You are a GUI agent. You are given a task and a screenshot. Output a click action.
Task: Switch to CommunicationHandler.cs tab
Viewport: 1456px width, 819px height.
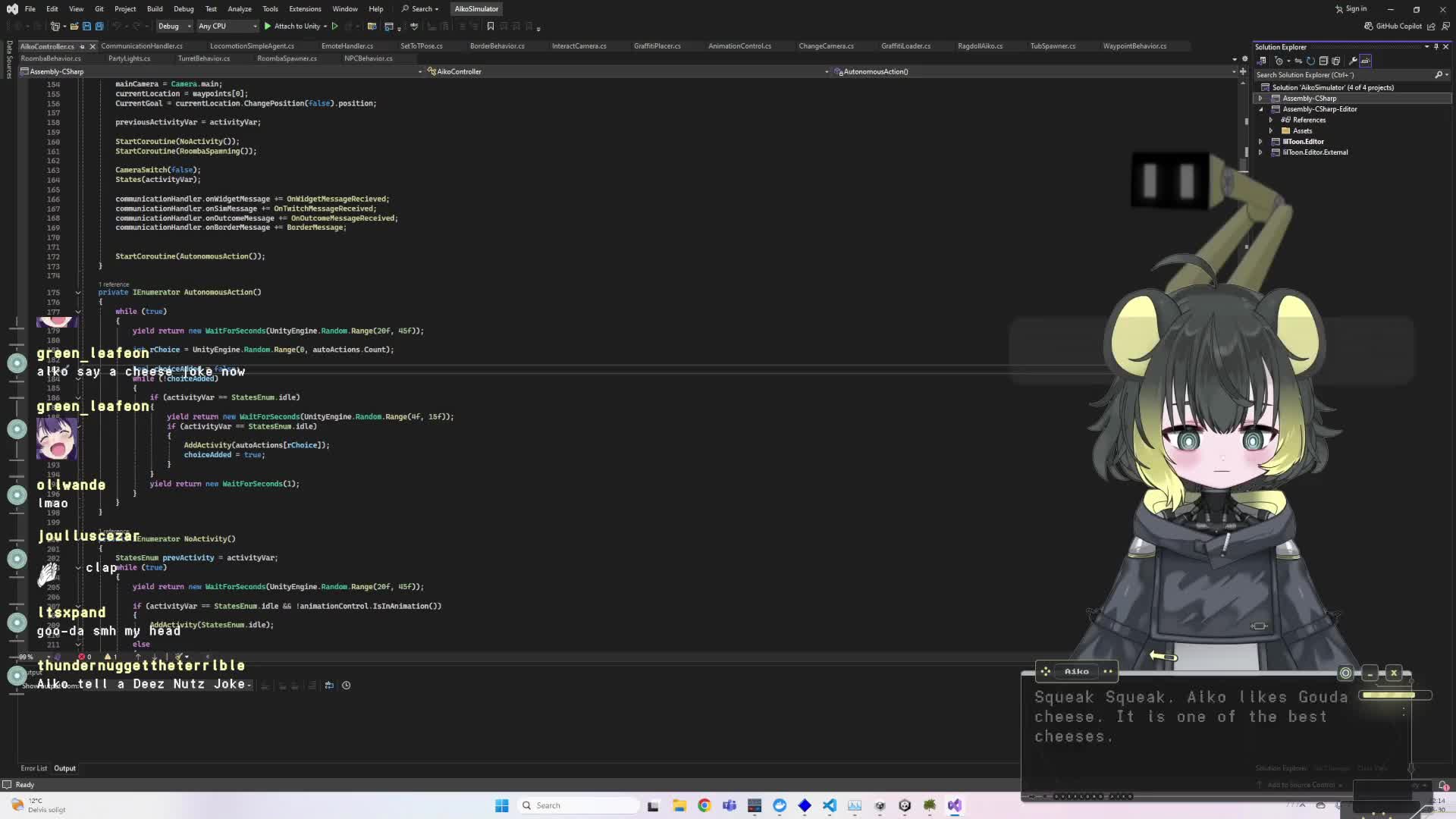pyautogui.click(x=142, y=46)
